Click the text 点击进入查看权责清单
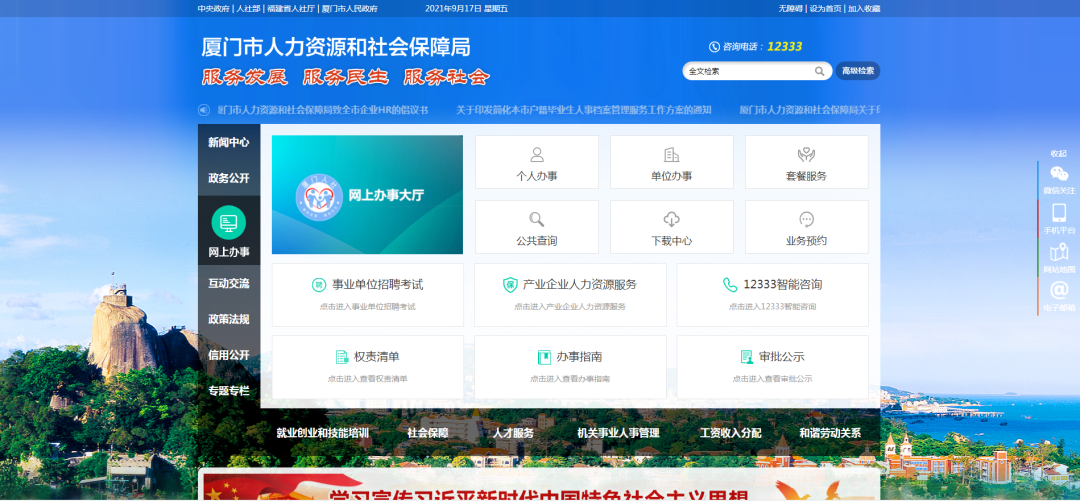The width and height of the screenshot is (1080, 501). (368, 379)
